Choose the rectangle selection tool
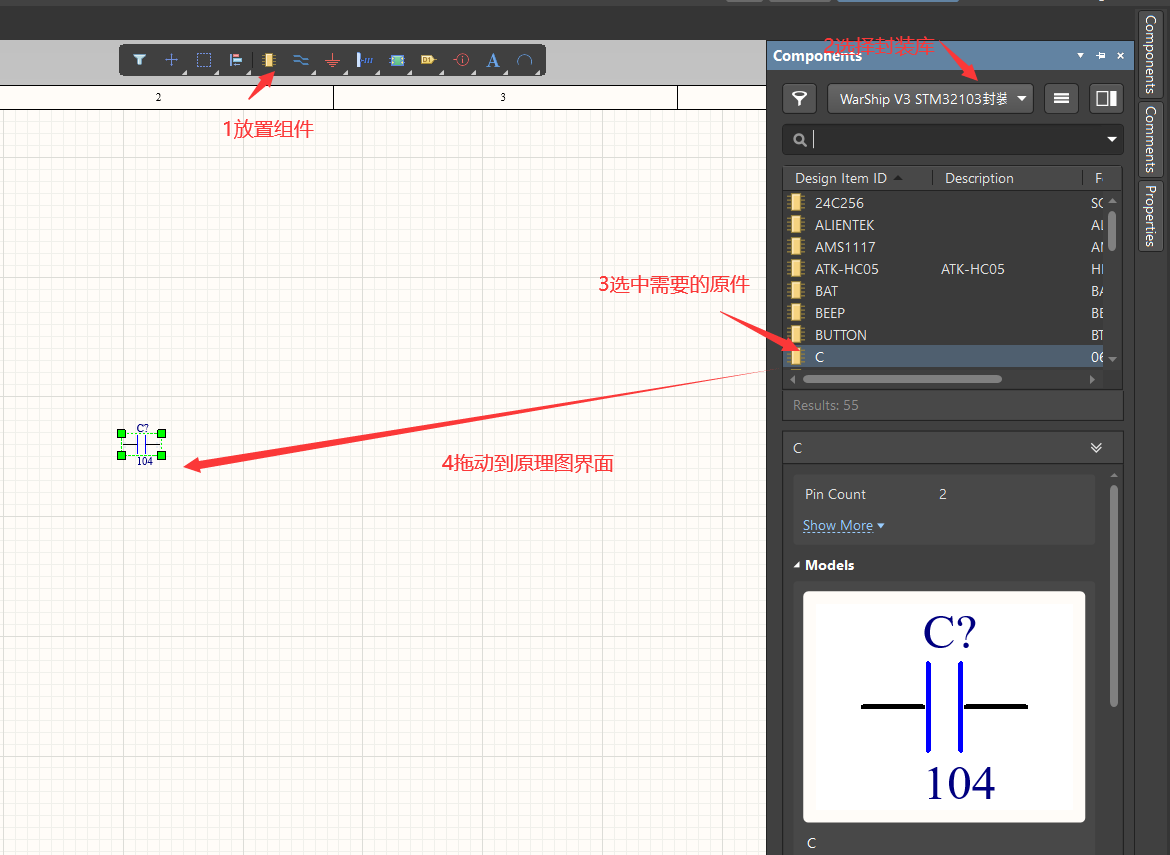 click(204, 60)
